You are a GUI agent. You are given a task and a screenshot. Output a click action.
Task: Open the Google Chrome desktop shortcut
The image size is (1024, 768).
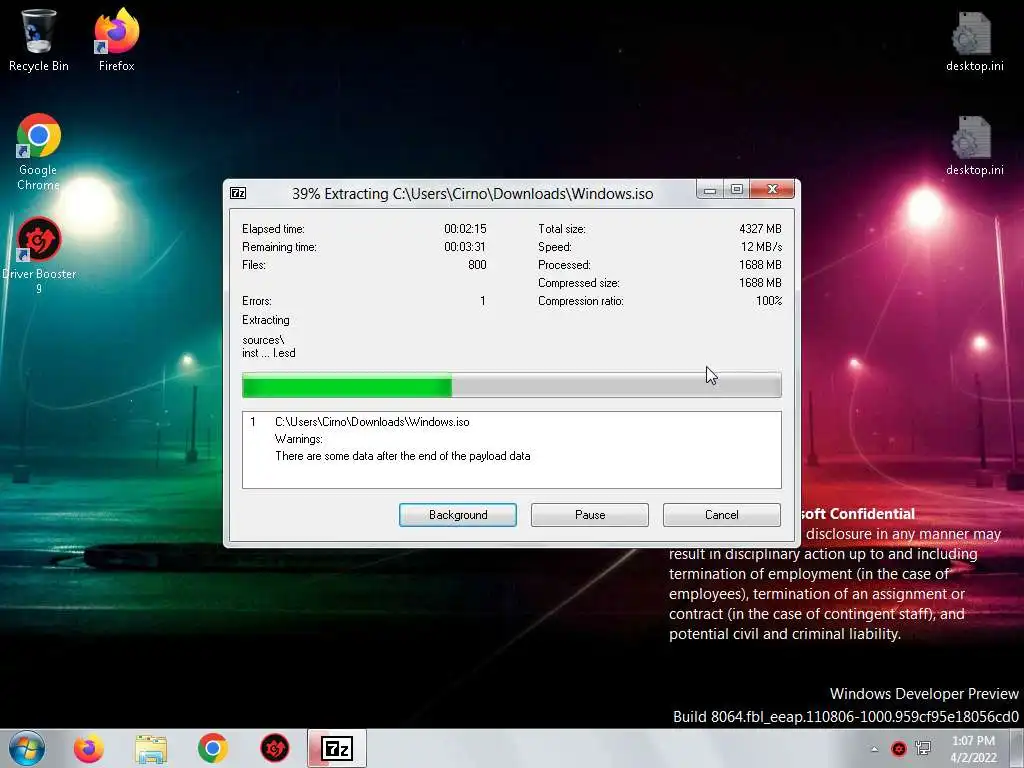coord(38,152)
